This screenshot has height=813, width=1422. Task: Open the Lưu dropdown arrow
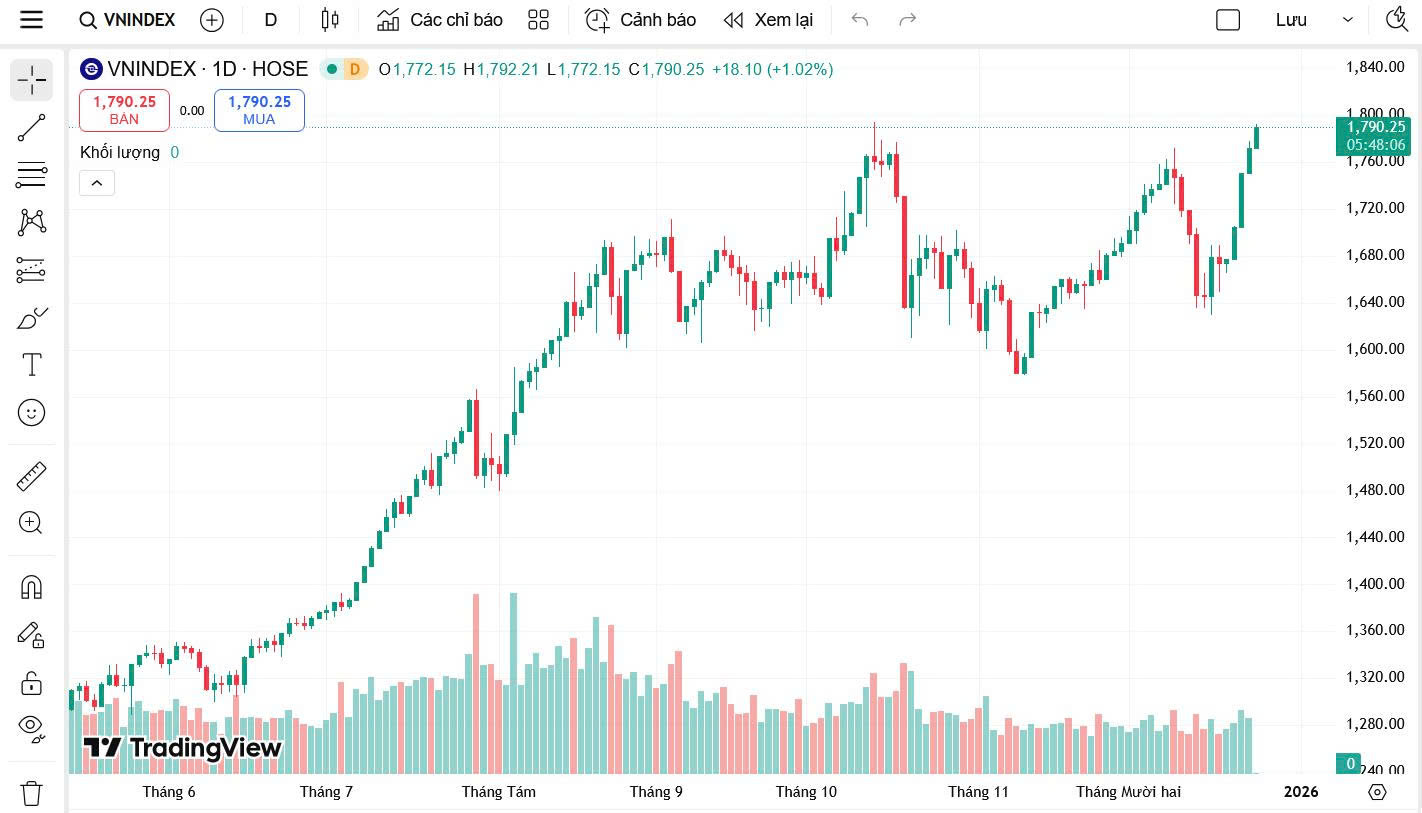[x=1348, y=20]
